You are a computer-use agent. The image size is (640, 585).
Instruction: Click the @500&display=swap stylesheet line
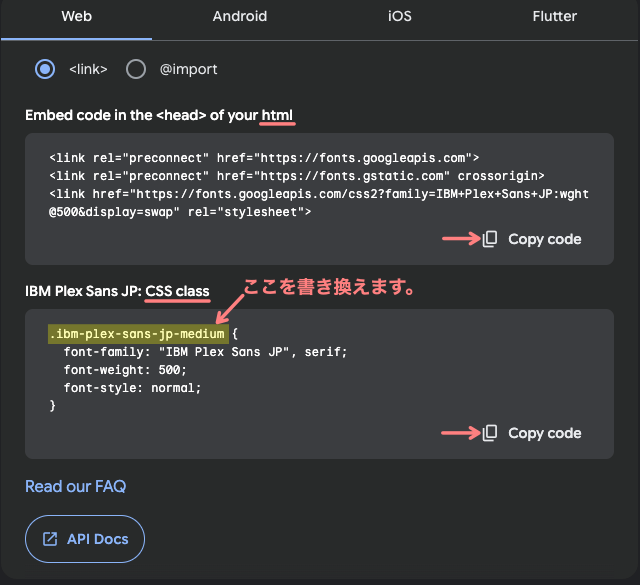pyautogui.click(x=180, y=212)
